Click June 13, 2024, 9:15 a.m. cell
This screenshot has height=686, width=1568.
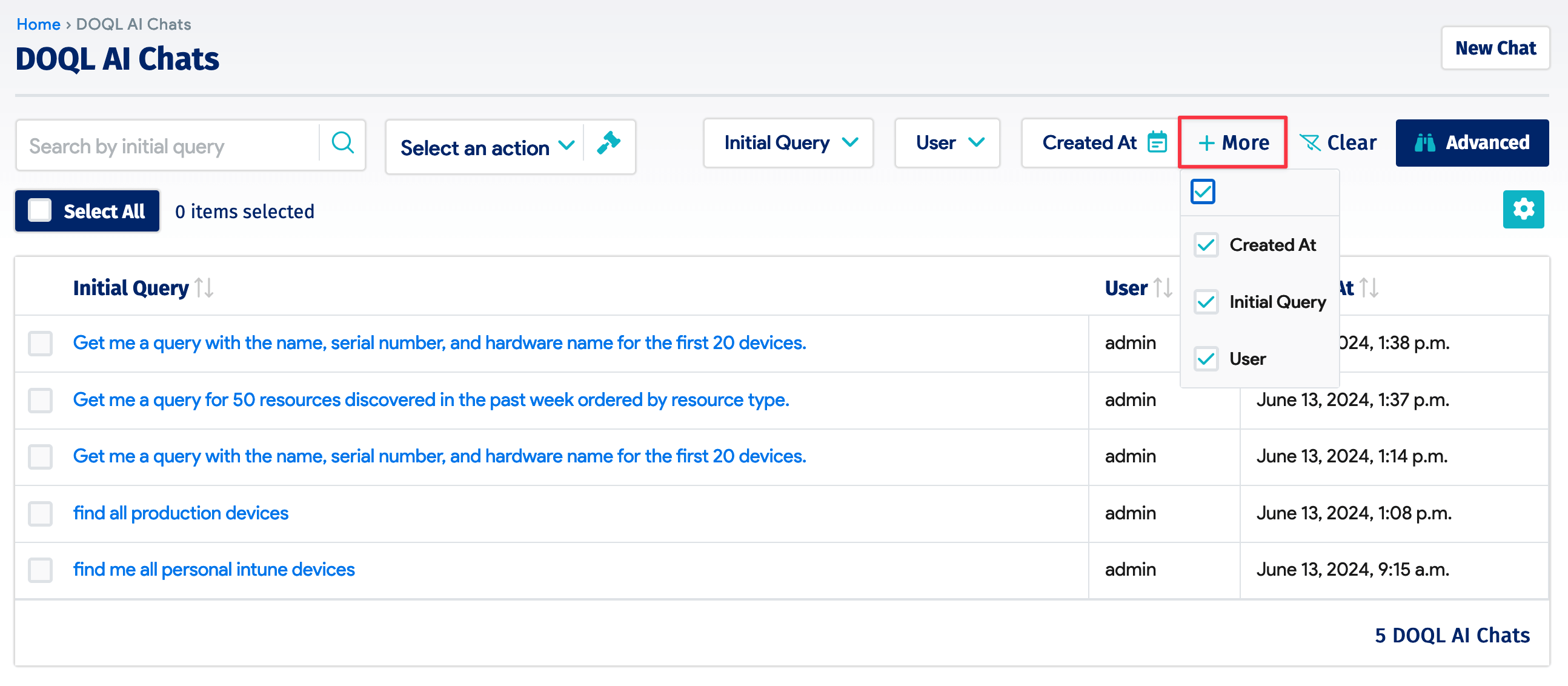pyautogui.click(x=1352, y=570)
